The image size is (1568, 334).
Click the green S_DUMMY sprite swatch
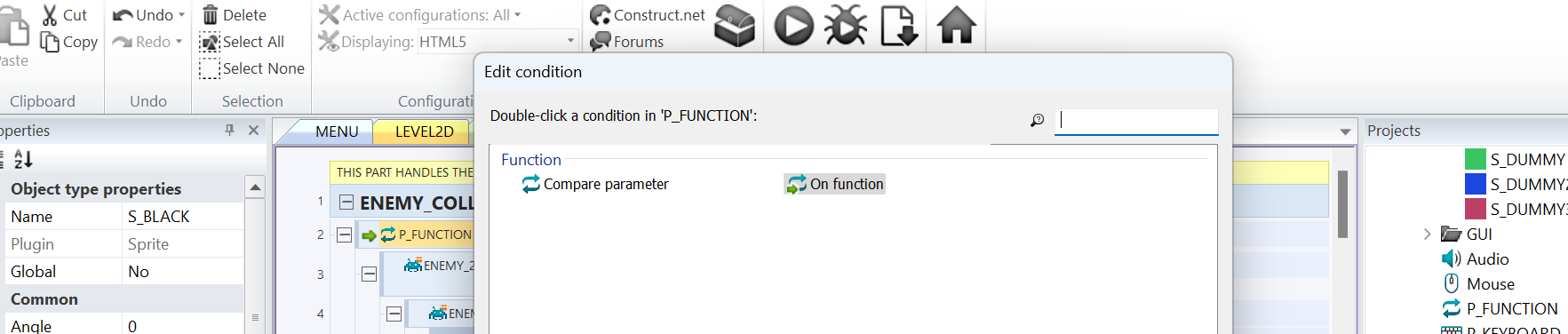tap(1475, 159)
